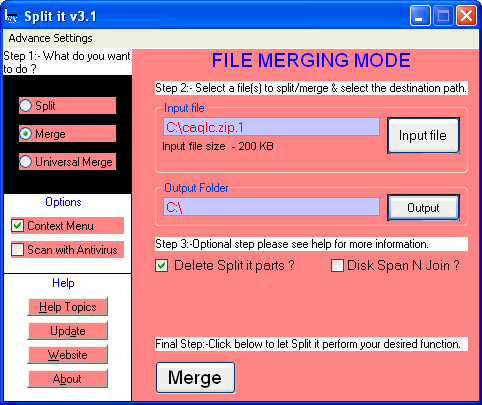The width and height of the screenshot is (482, 405).
Task: Open Help Topics
Action: 68,307
